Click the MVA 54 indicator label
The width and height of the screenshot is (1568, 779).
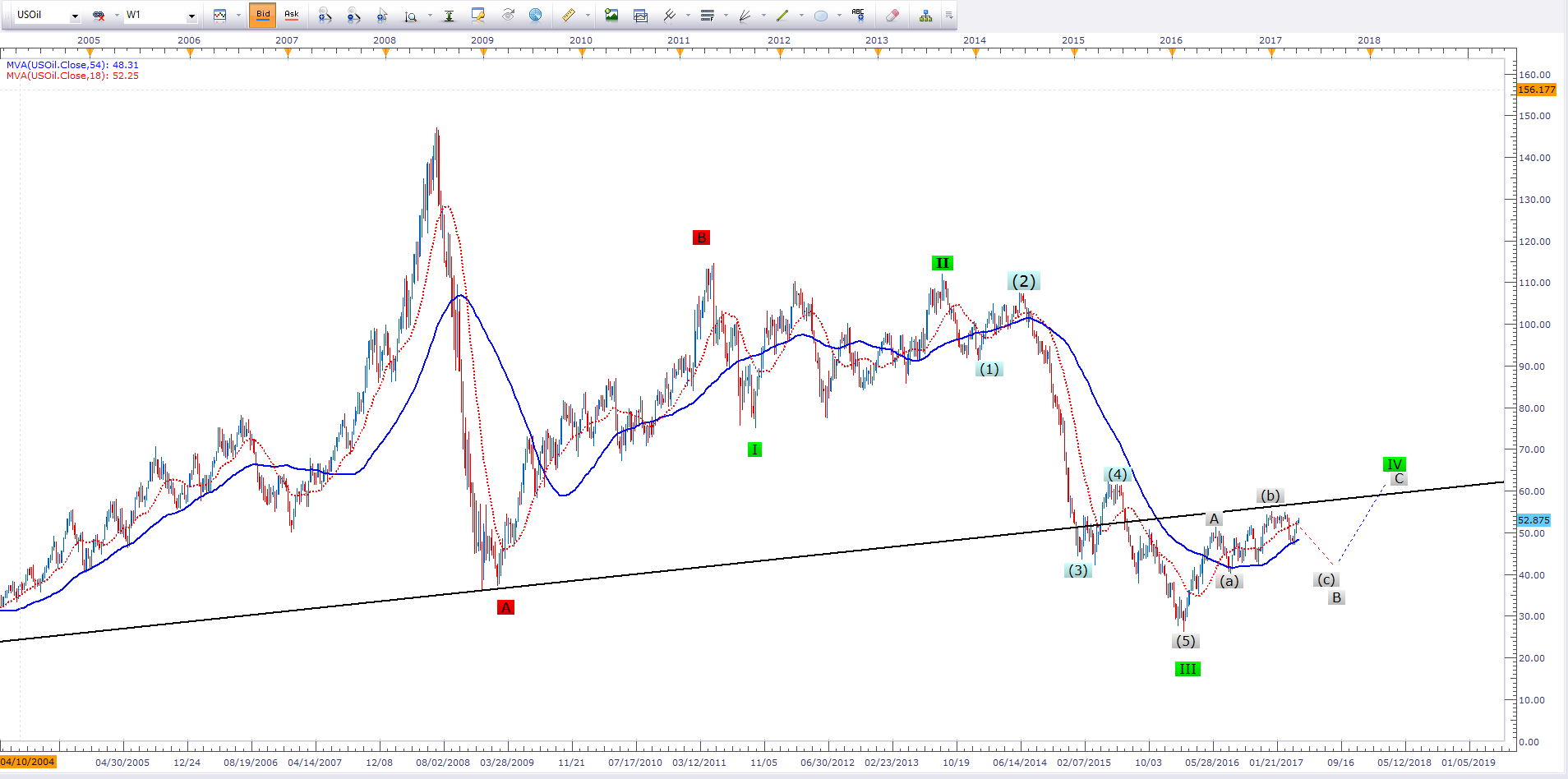point(72,65)
